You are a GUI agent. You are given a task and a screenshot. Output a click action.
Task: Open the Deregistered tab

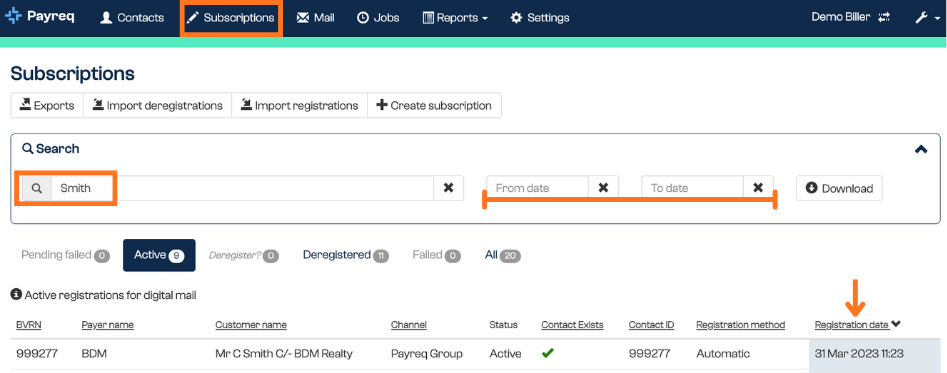click(x=345, y=255)
